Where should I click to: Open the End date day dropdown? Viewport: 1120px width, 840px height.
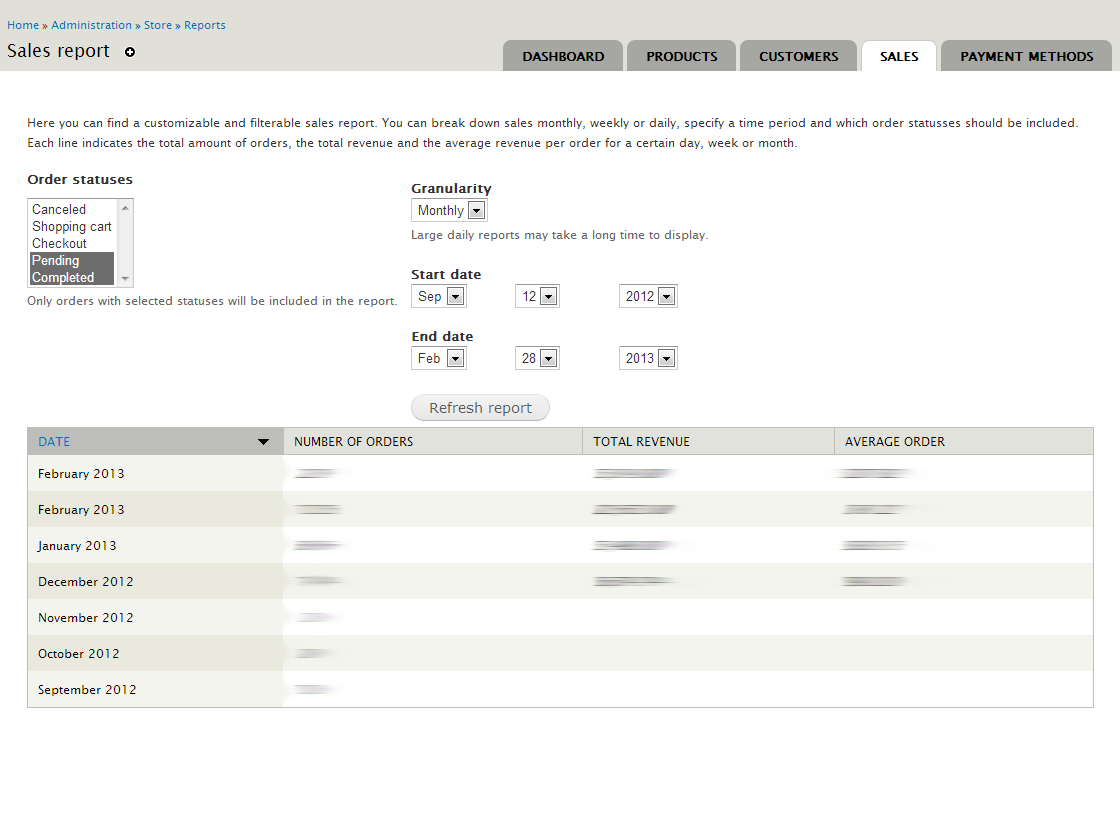(537, 359)
